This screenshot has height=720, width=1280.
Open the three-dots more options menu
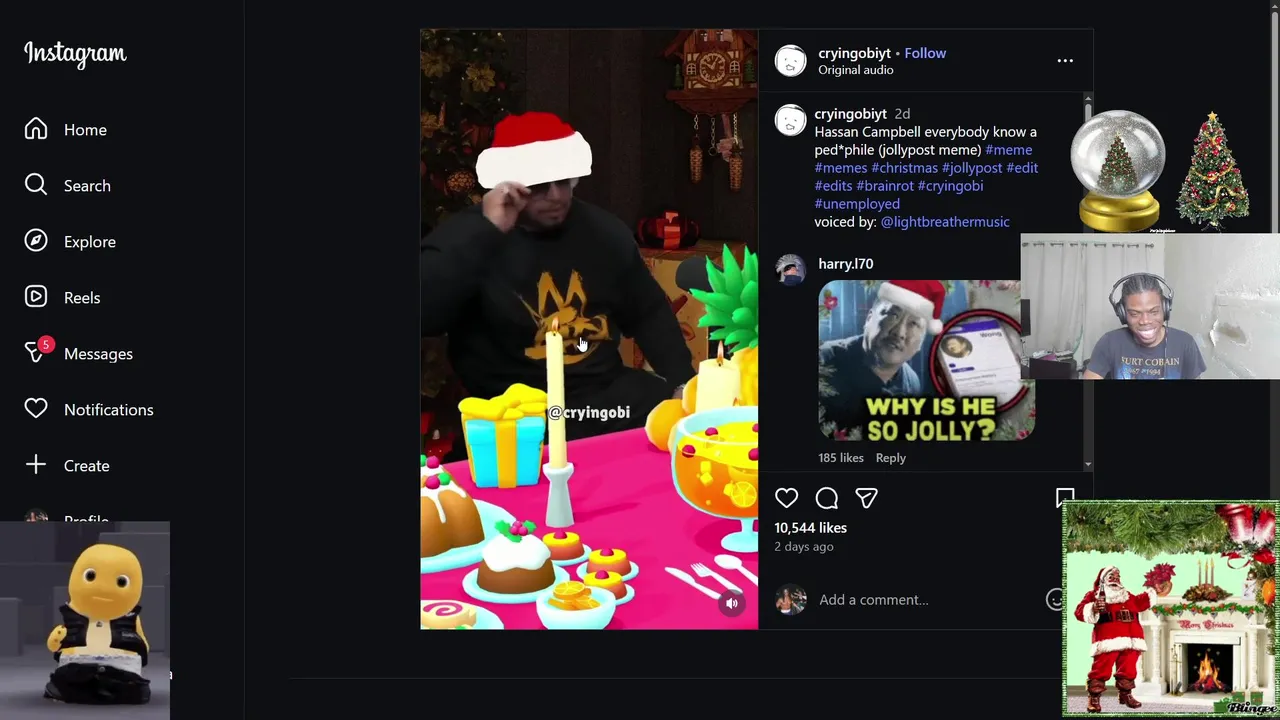click(x=1065, y=61)
